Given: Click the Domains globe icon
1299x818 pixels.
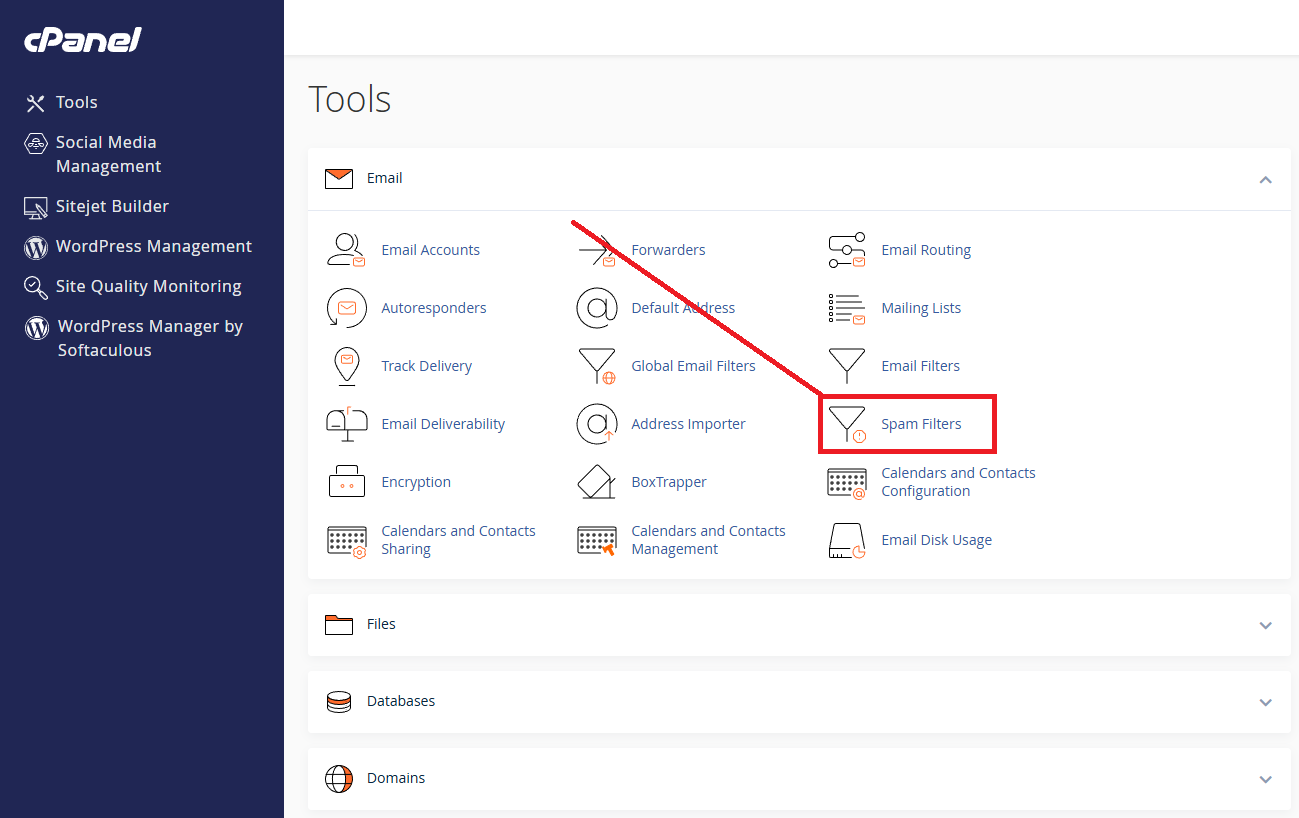Looking at the screenshot, I should 339,779.
